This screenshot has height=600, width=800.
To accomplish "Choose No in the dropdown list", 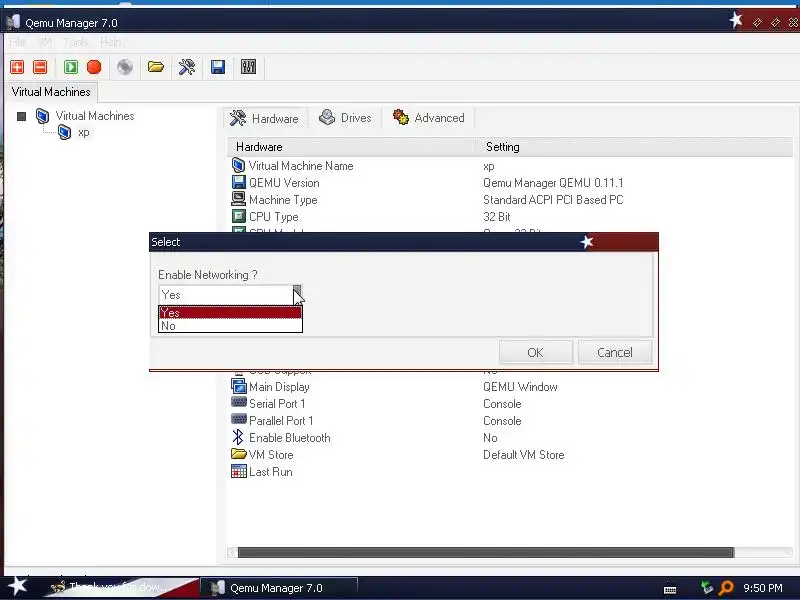I will (230, 326).
